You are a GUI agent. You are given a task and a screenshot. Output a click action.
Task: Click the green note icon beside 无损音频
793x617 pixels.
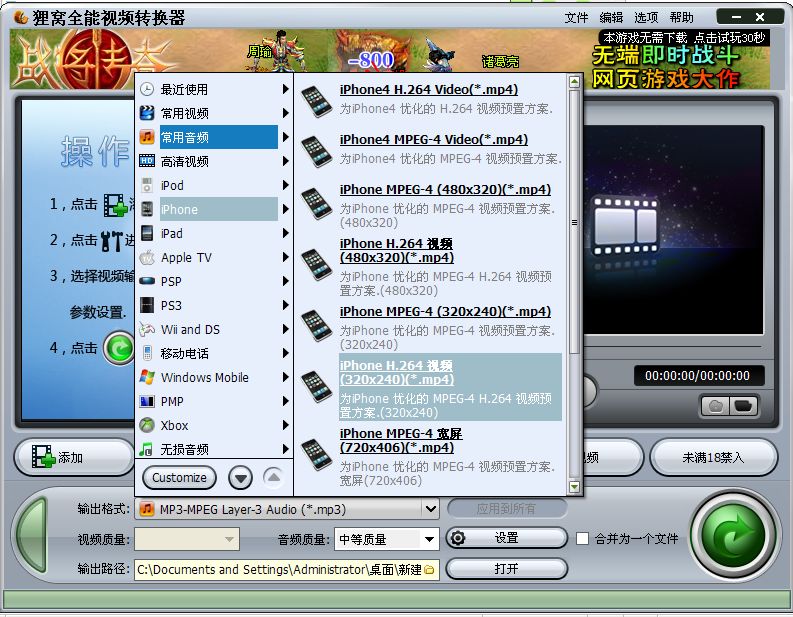(146, 449)
